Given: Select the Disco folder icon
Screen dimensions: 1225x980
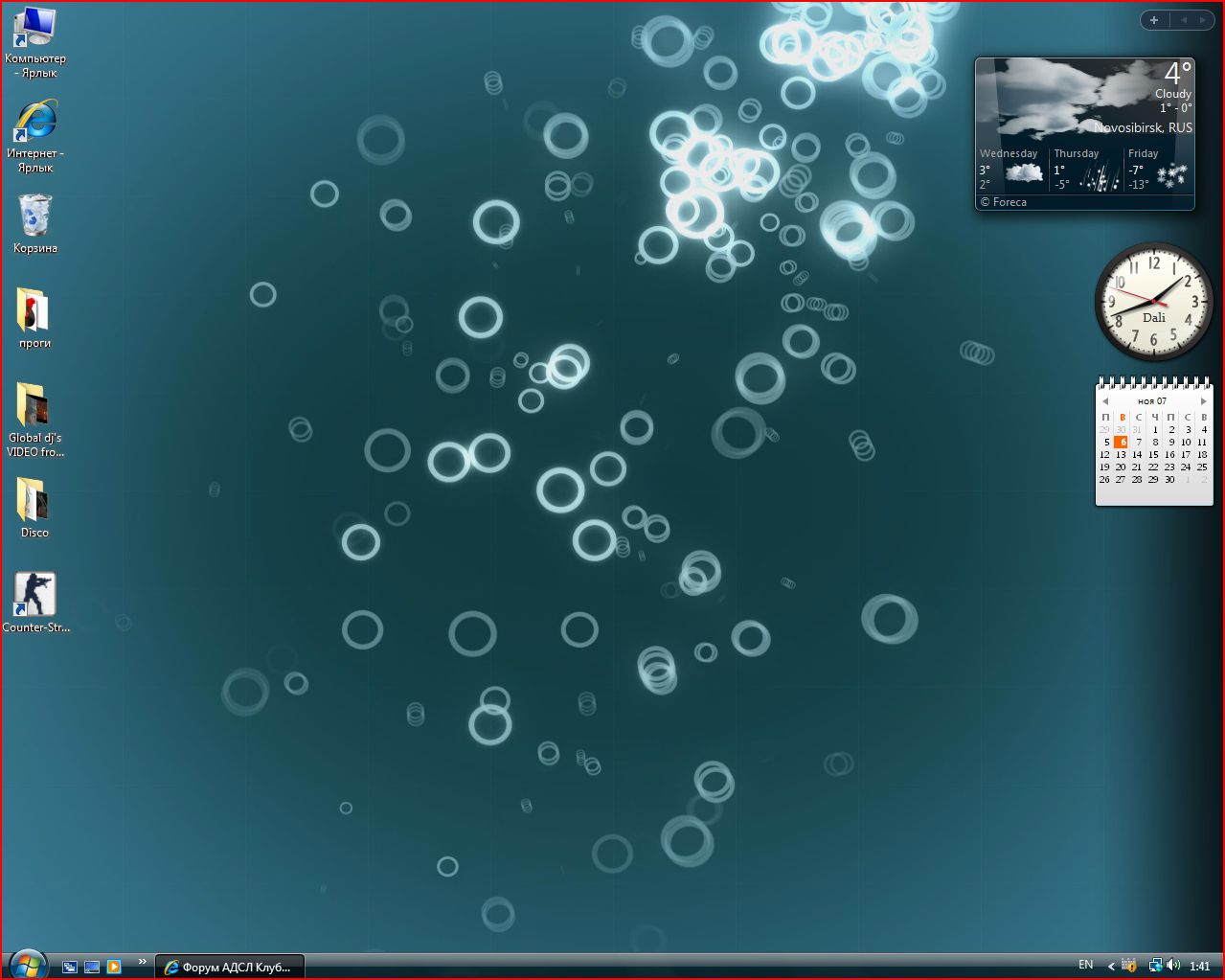Looking at the screenshot, I should [34, 500].
